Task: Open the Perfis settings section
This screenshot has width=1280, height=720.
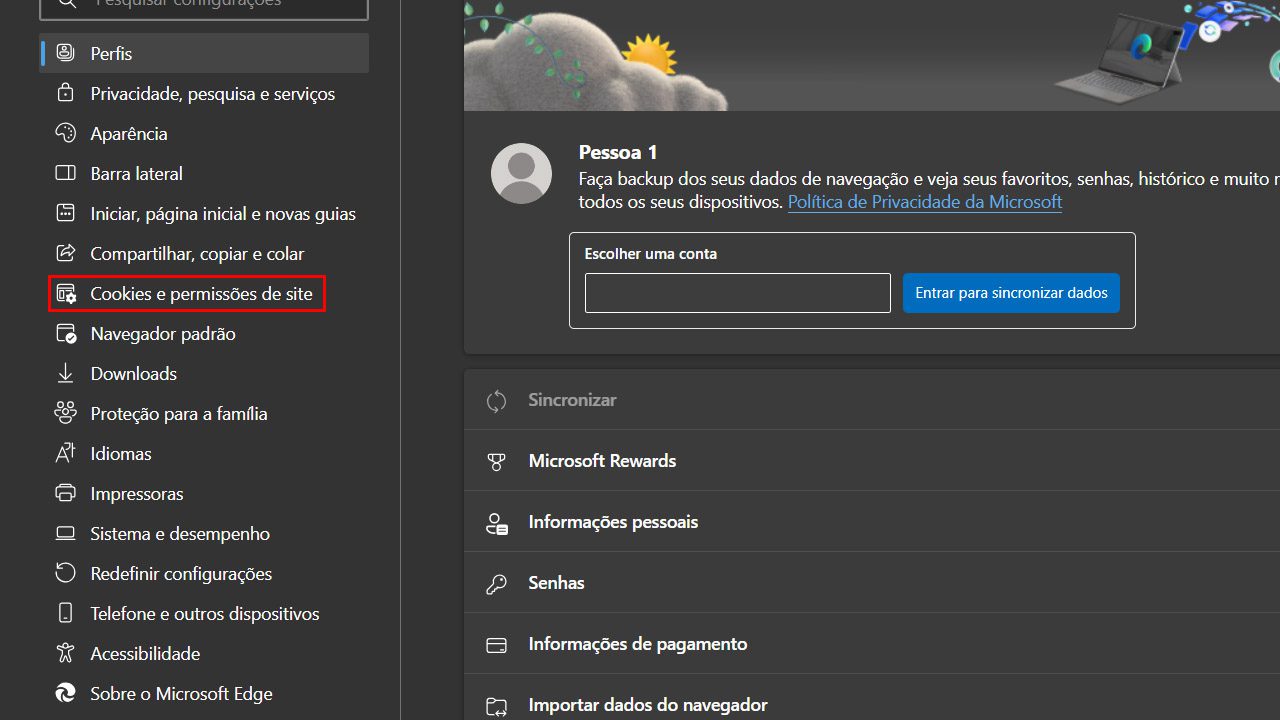Action: [204, 53]
